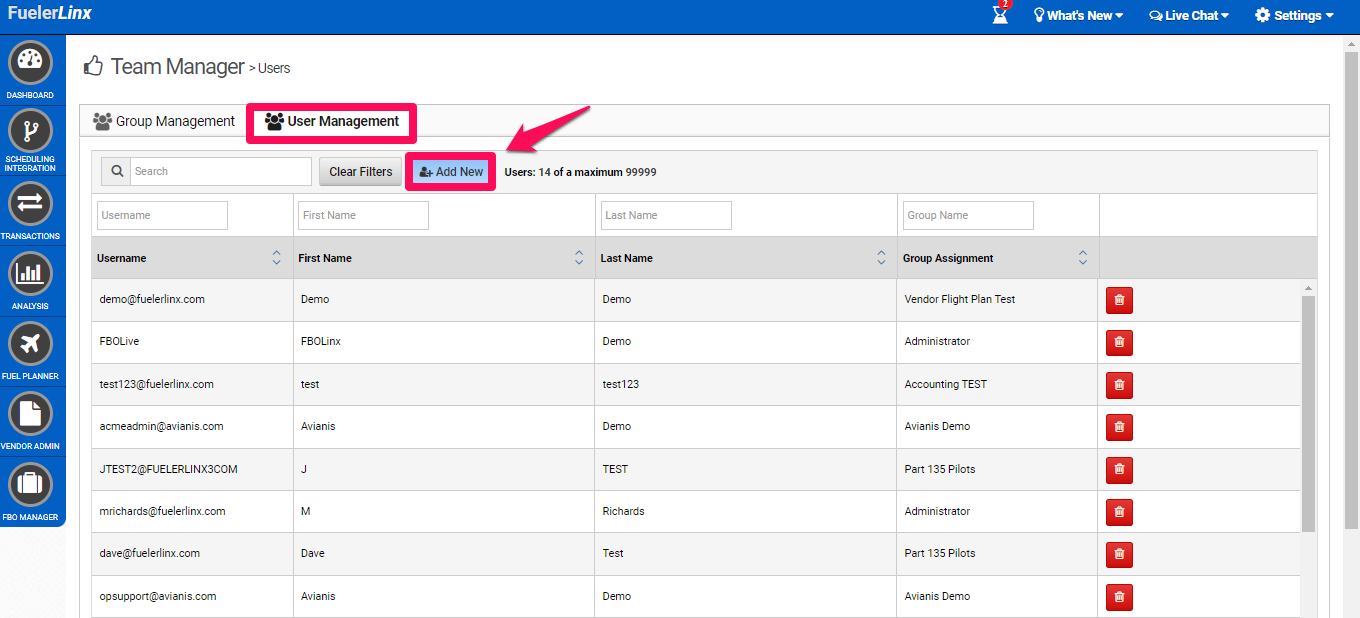Delete user demo@fuelerlinx.com

[x=1119, y=300]
